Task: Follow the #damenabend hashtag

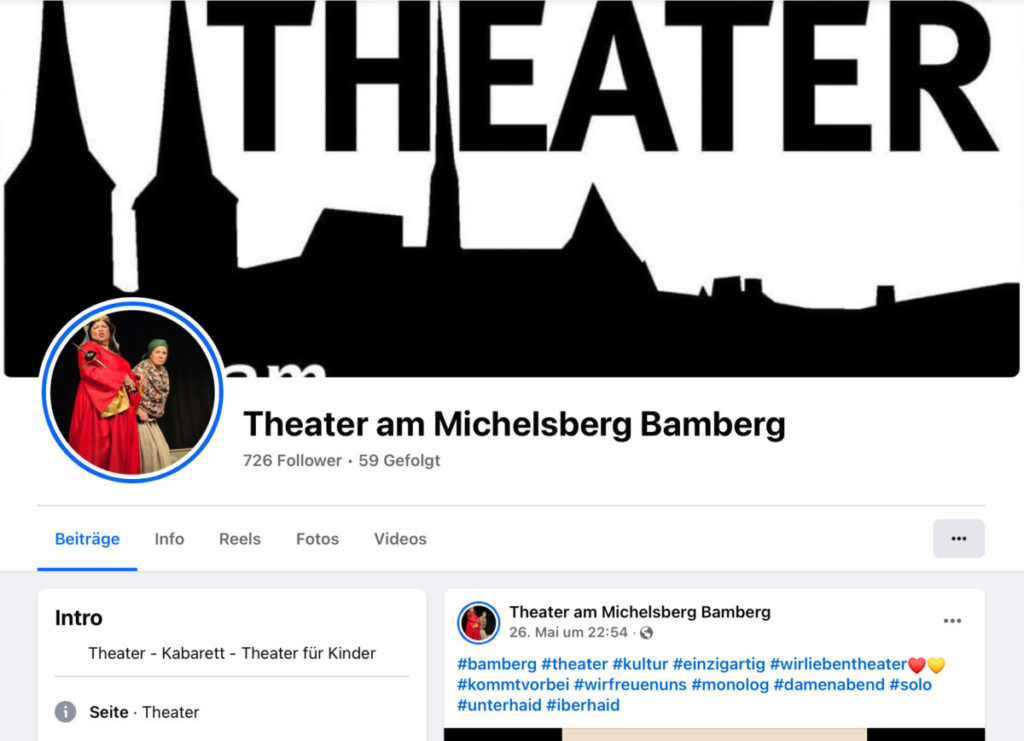Action: click(x=829, y=685)
